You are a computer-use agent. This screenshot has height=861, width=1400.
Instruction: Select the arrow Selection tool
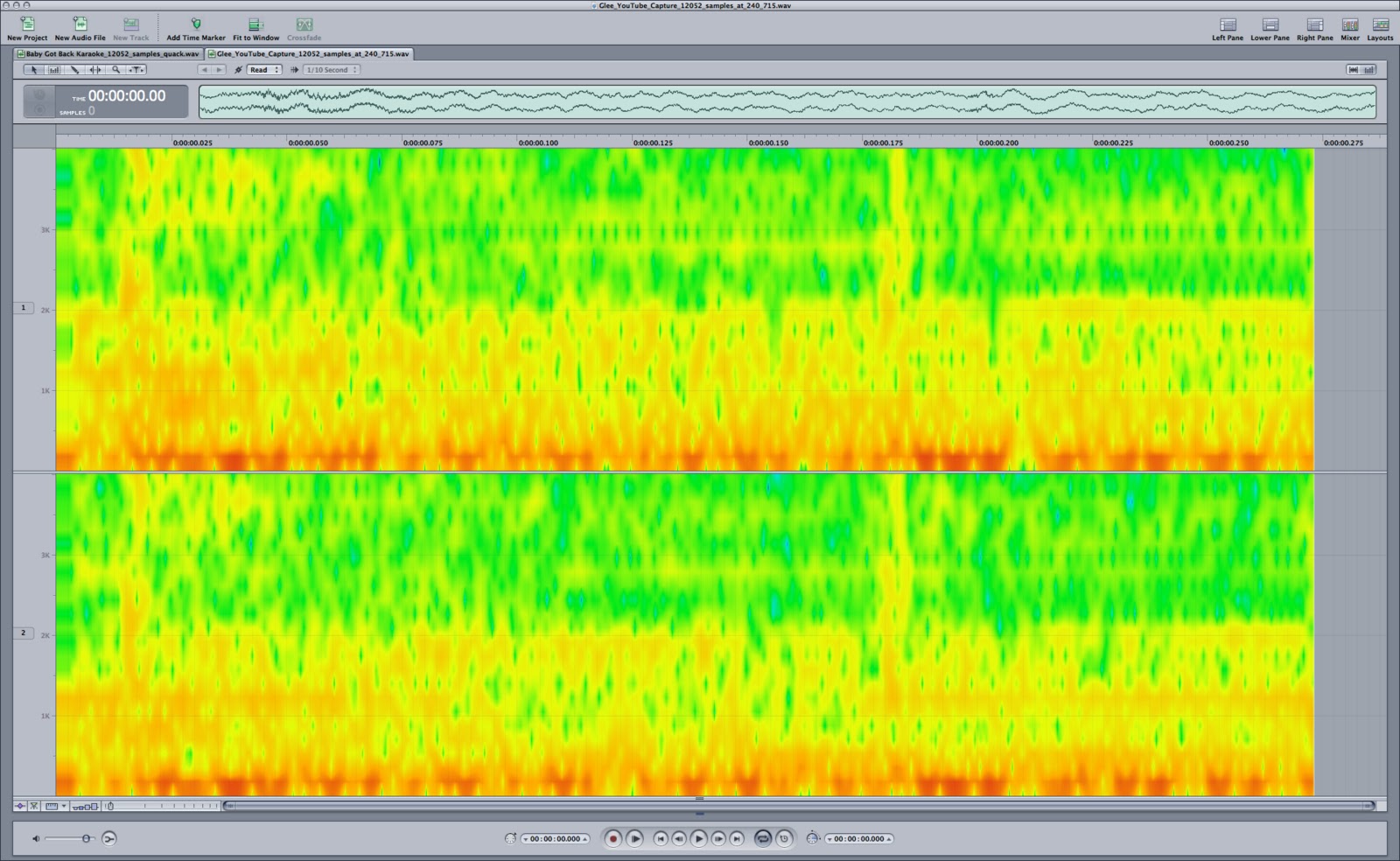coord(33,70)
